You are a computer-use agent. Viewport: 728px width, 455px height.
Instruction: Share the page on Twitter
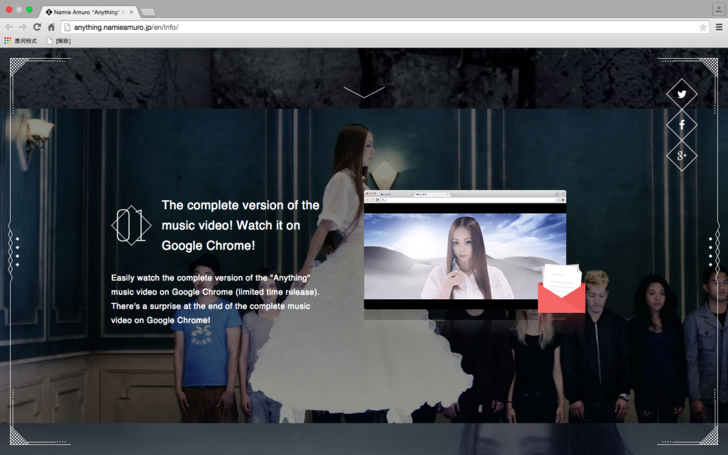pyautogui.click(x=681, y=95)
